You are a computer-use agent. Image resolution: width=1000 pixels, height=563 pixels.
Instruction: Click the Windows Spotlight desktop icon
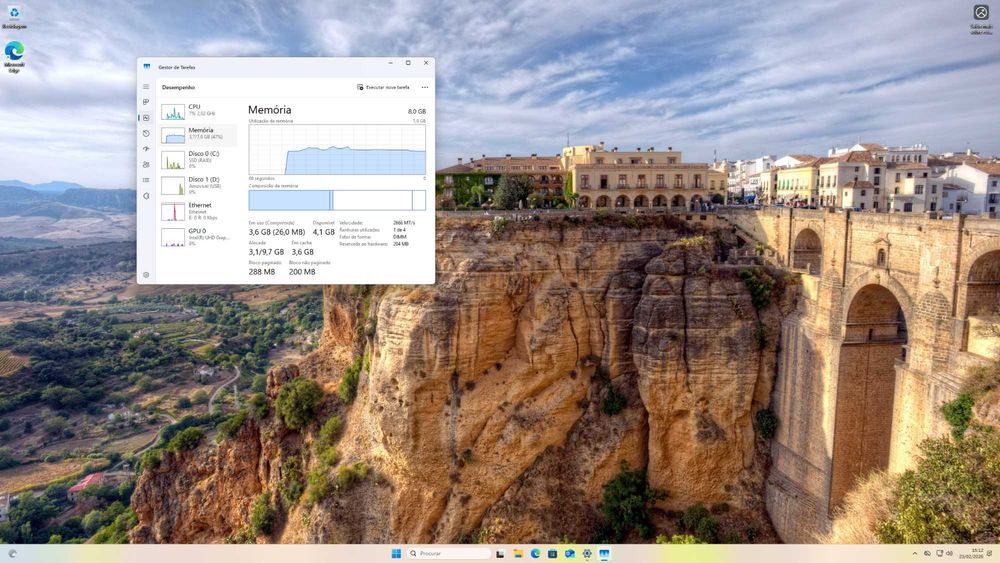(981, 19)
